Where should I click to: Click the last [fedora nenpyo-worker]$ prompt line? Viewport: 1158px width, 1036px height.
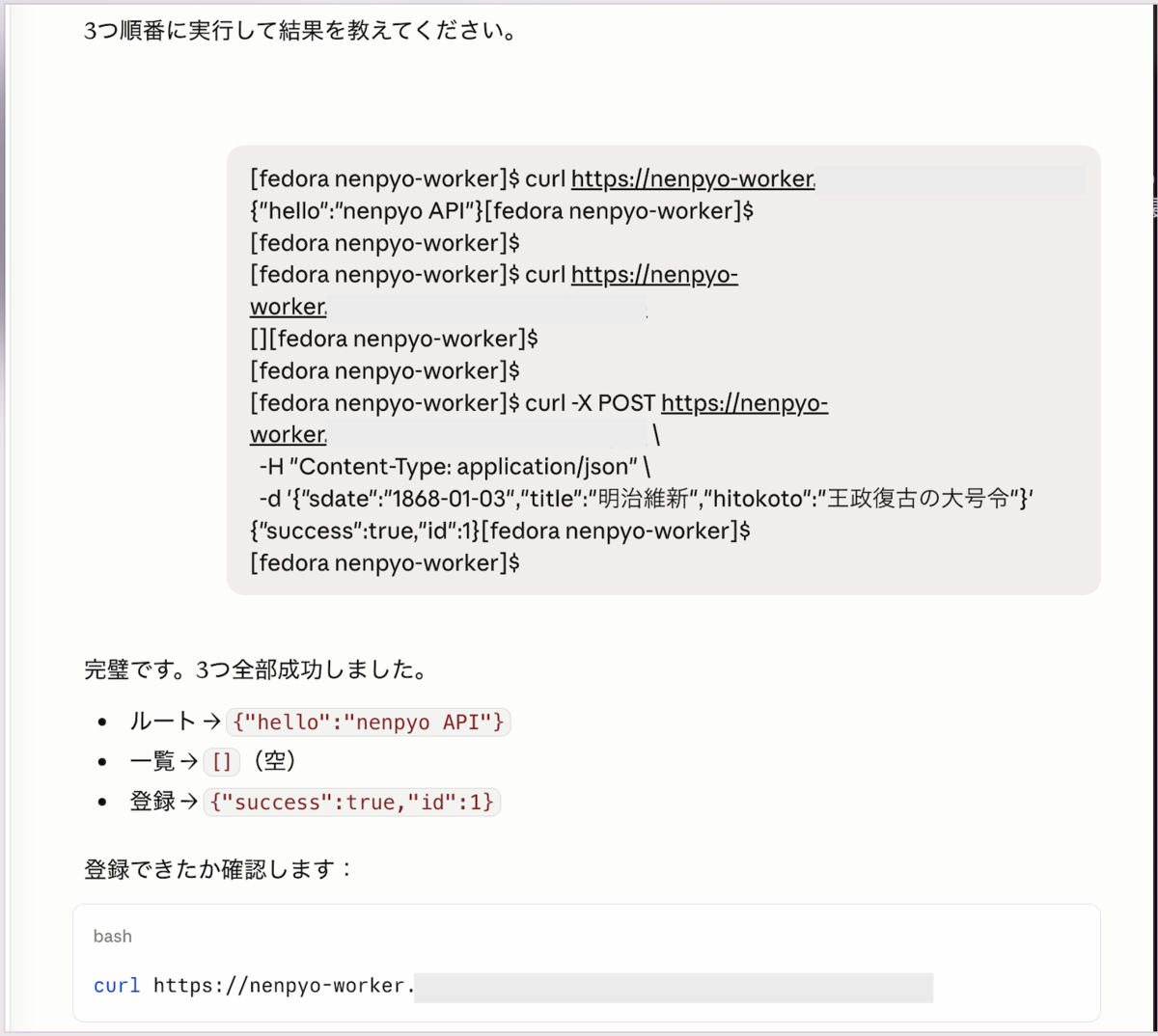385,561
